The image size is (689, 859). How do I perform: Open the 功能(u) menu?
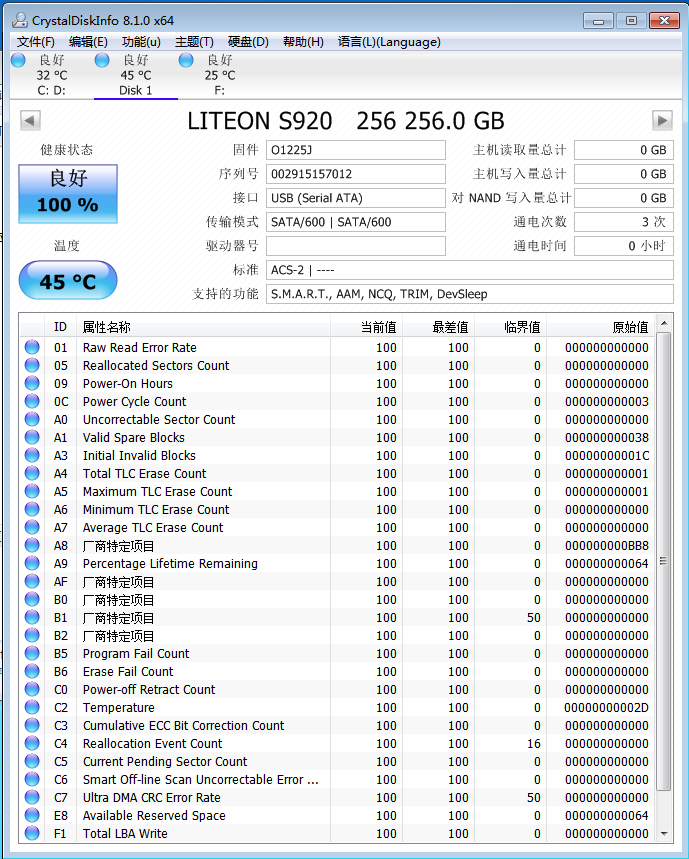point(141,42)
